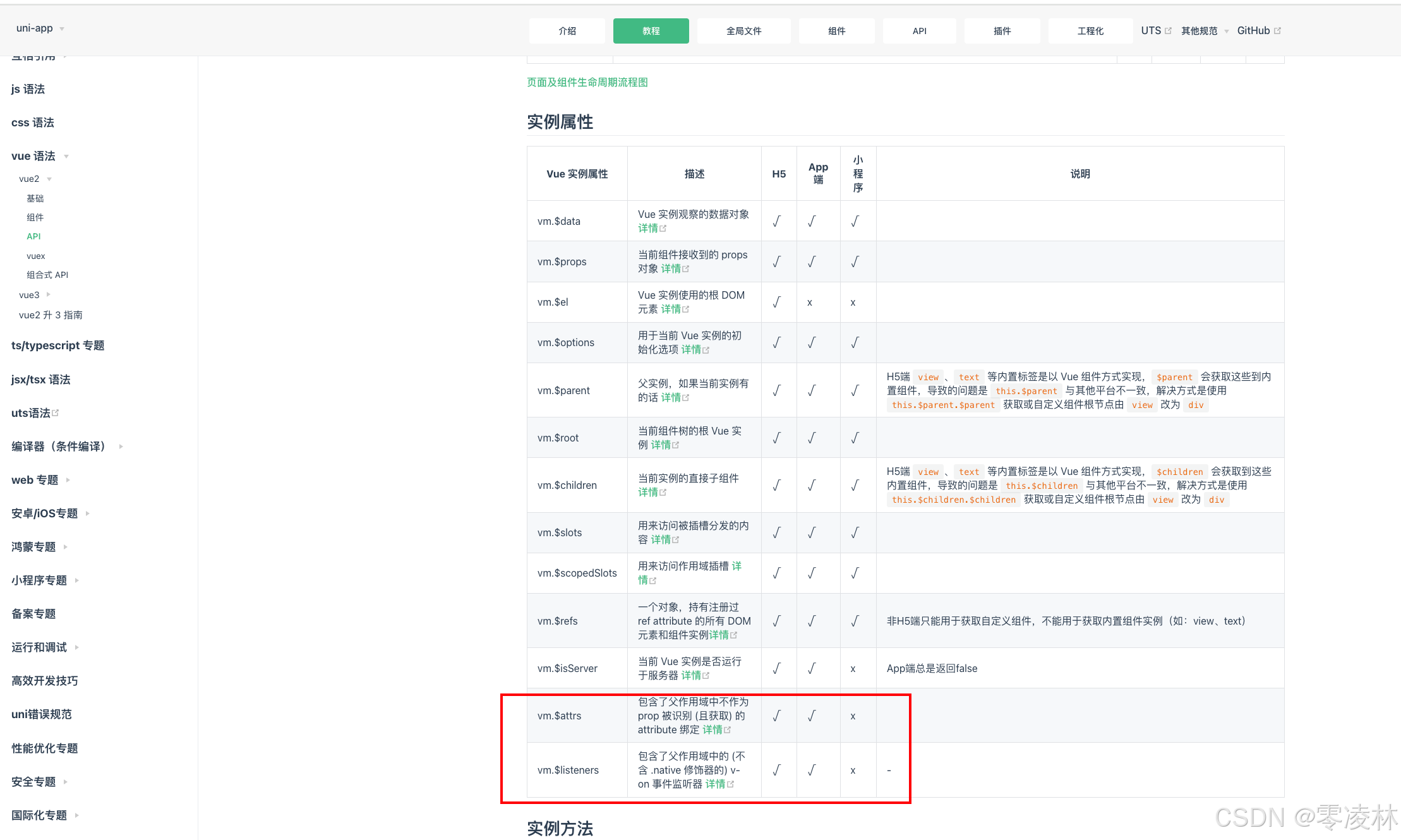Select 组合式 API in sidebar
This screenshot has width=1401, height=840.
[47, 275]
